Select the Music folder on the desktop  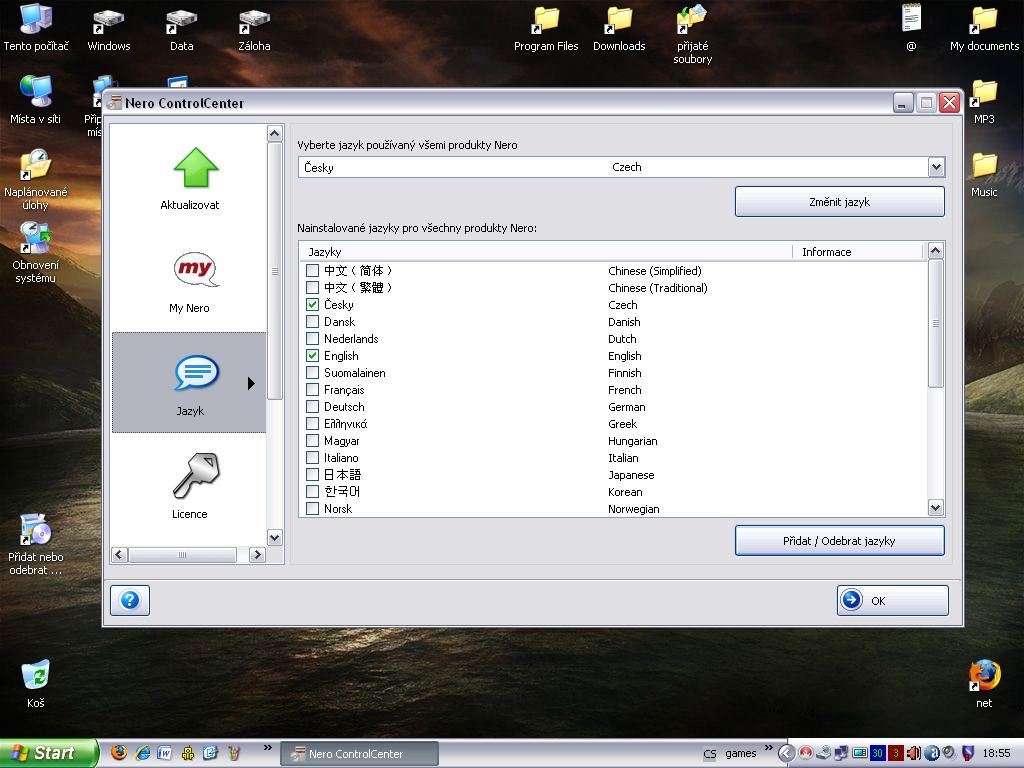point(984,175)
